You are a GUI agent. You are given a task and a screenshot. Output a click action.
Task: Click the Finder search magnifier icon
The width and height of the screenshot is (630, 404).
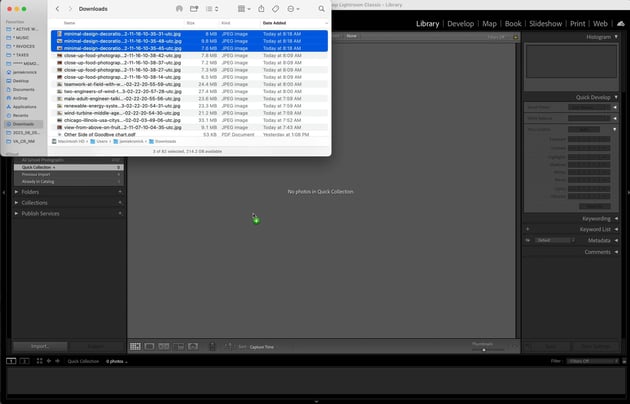(321, 9)
